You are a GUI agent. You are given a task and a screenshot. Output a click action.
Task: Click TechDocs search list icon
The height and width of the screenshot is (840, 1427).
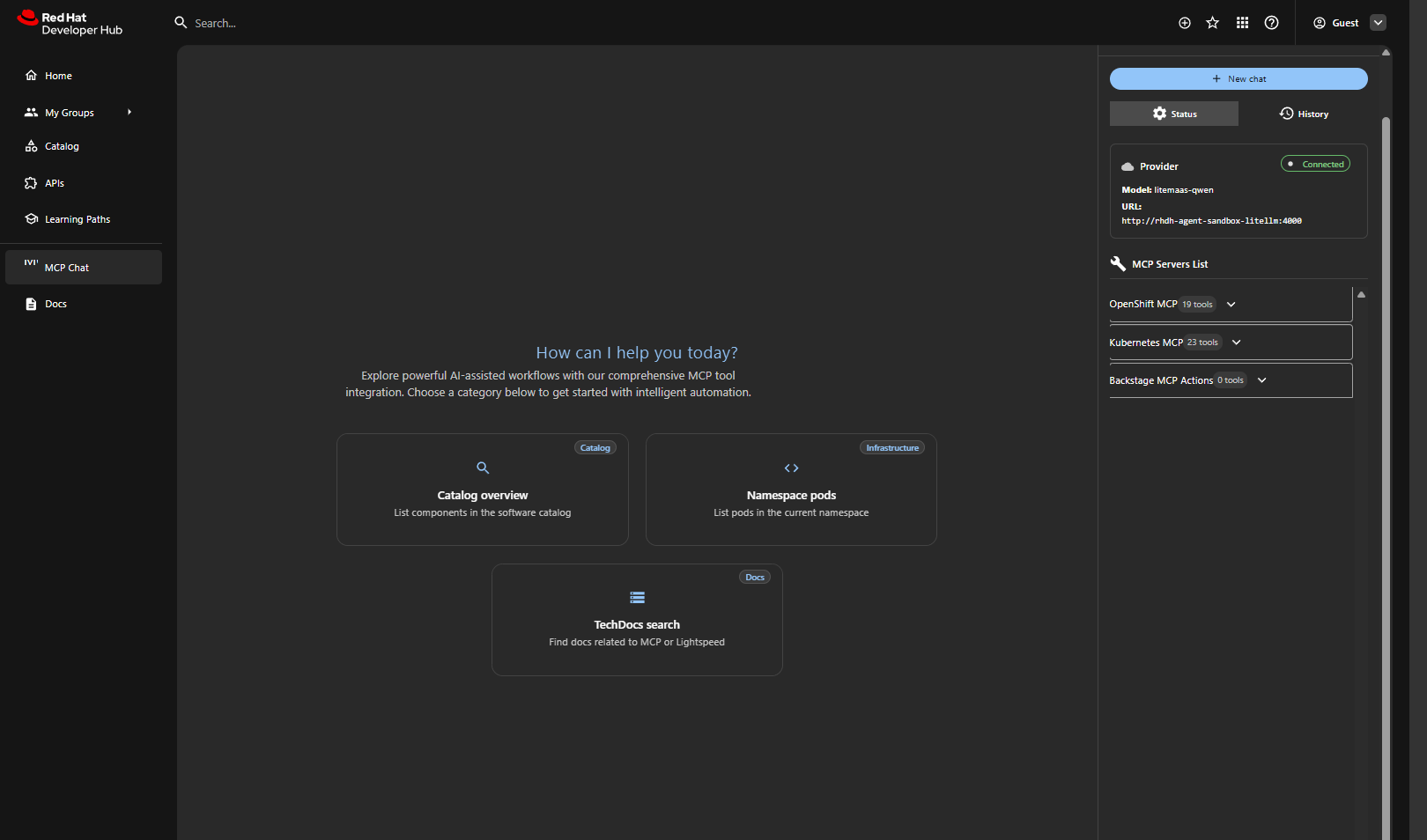[637, 597]
